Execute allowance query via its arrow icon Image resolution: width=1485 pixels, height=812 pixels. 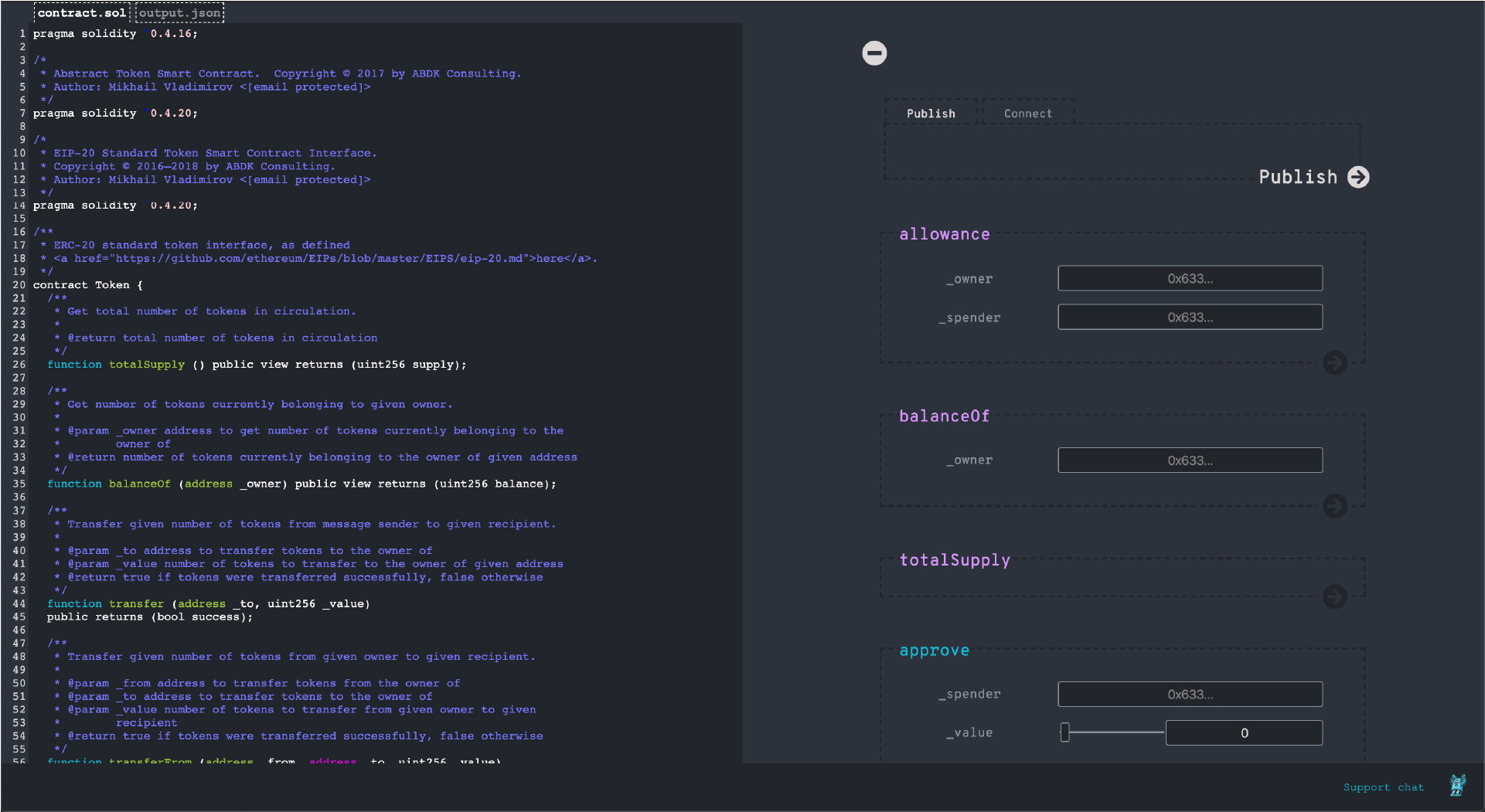[x=1335, y=362]
